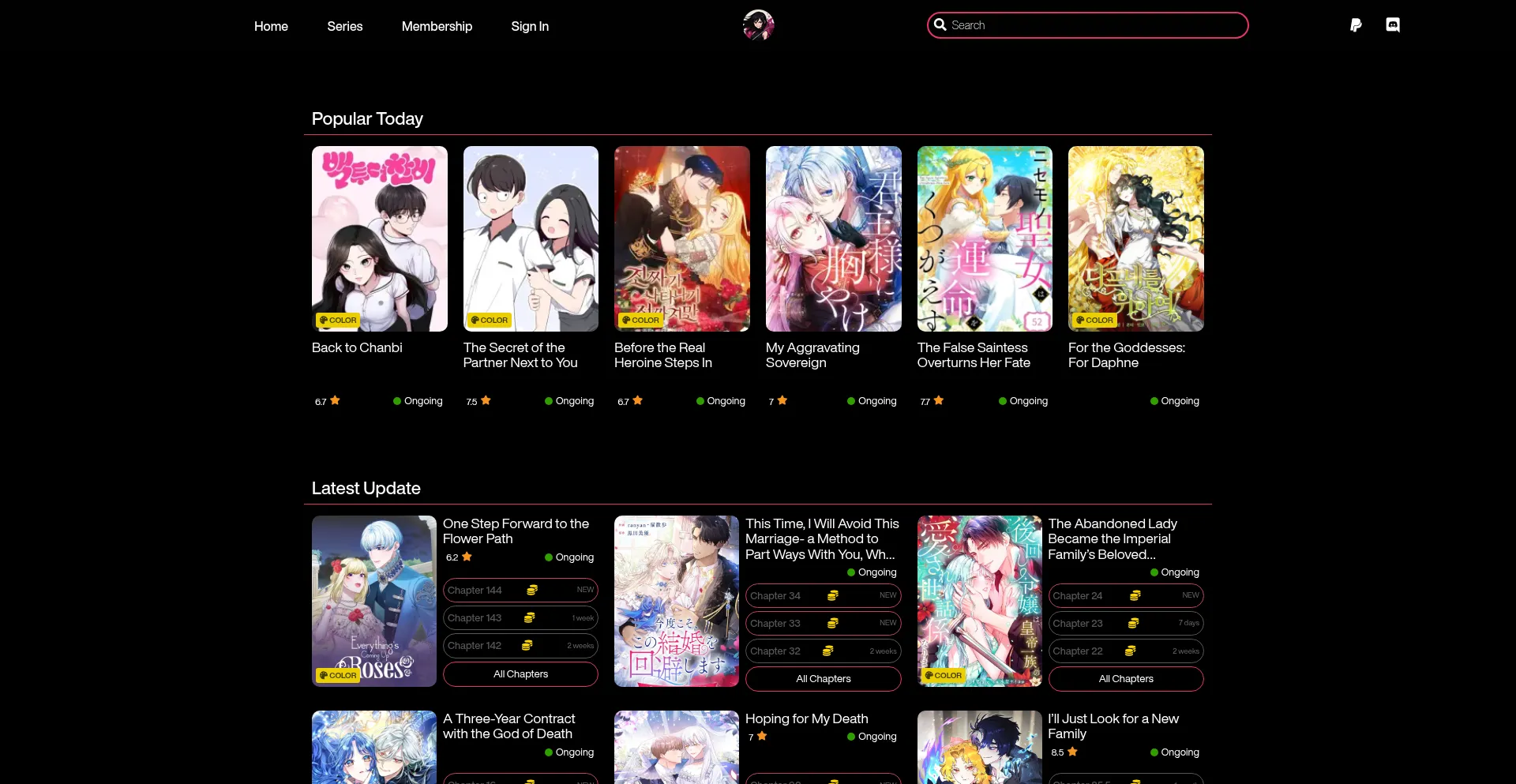Type in the Search field

point(1094,25)
